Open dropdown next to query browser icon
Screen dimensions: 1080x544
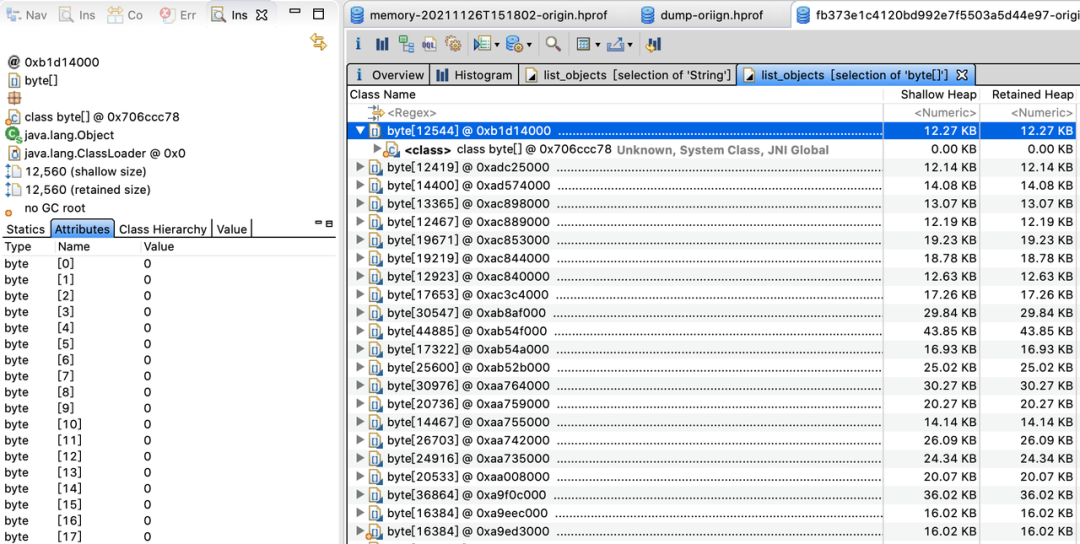coord(529,45)
